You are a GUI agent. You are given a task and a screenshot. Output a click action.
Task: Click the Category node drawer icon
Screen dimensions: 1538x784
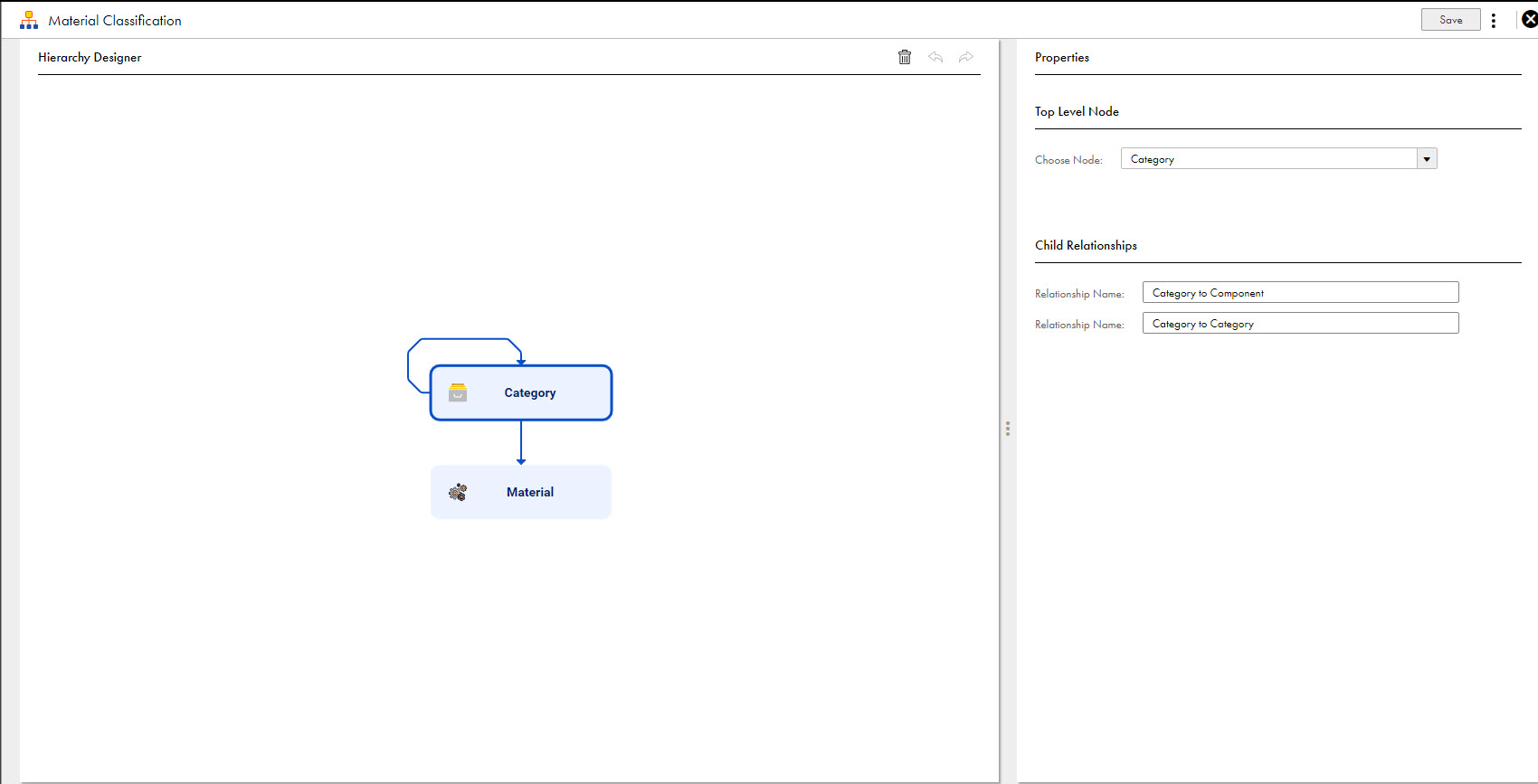coord(458,392)
